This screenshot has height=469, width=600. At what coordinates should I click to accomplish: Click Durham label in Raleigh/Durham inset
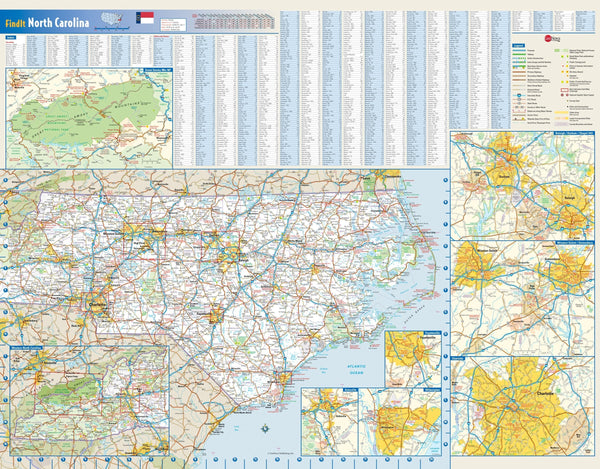click(504, 176)
